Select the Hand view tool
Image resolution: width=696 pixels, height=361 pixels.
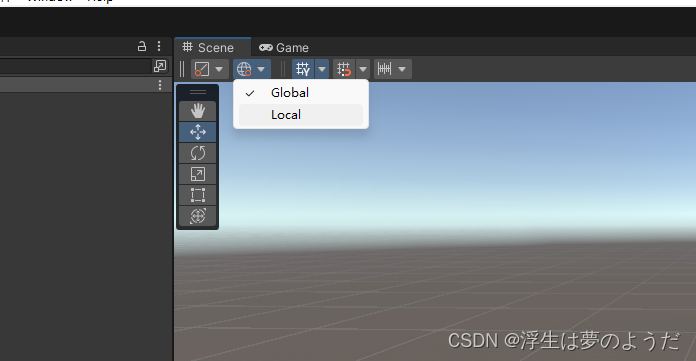click(198, 111)
